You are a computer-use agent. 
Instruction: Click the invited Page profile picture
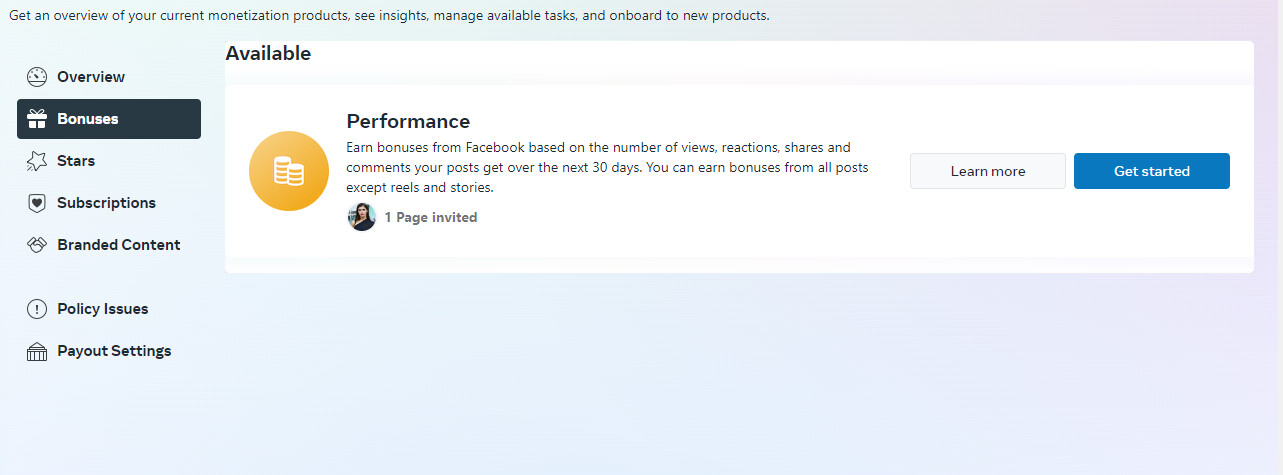coord(362,217)
